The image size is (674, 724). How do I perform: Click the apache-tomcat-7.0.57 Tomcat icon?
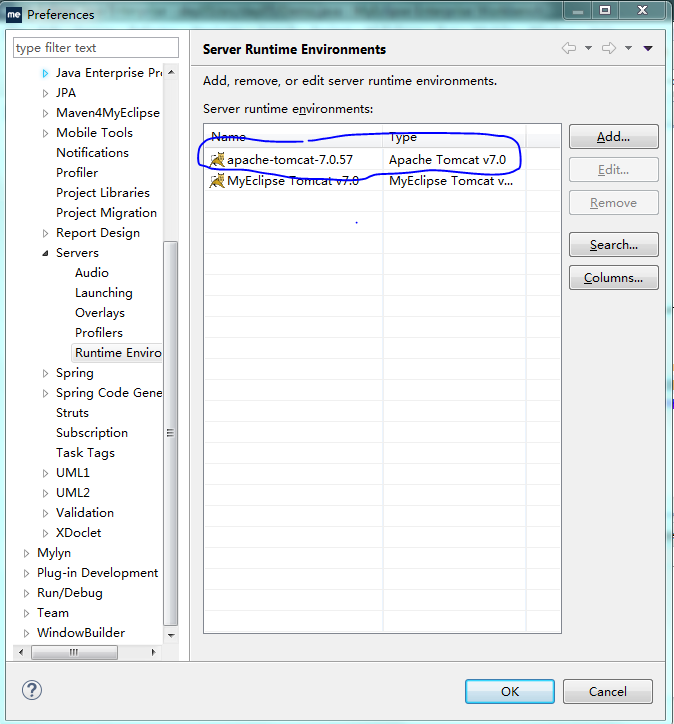217,160
